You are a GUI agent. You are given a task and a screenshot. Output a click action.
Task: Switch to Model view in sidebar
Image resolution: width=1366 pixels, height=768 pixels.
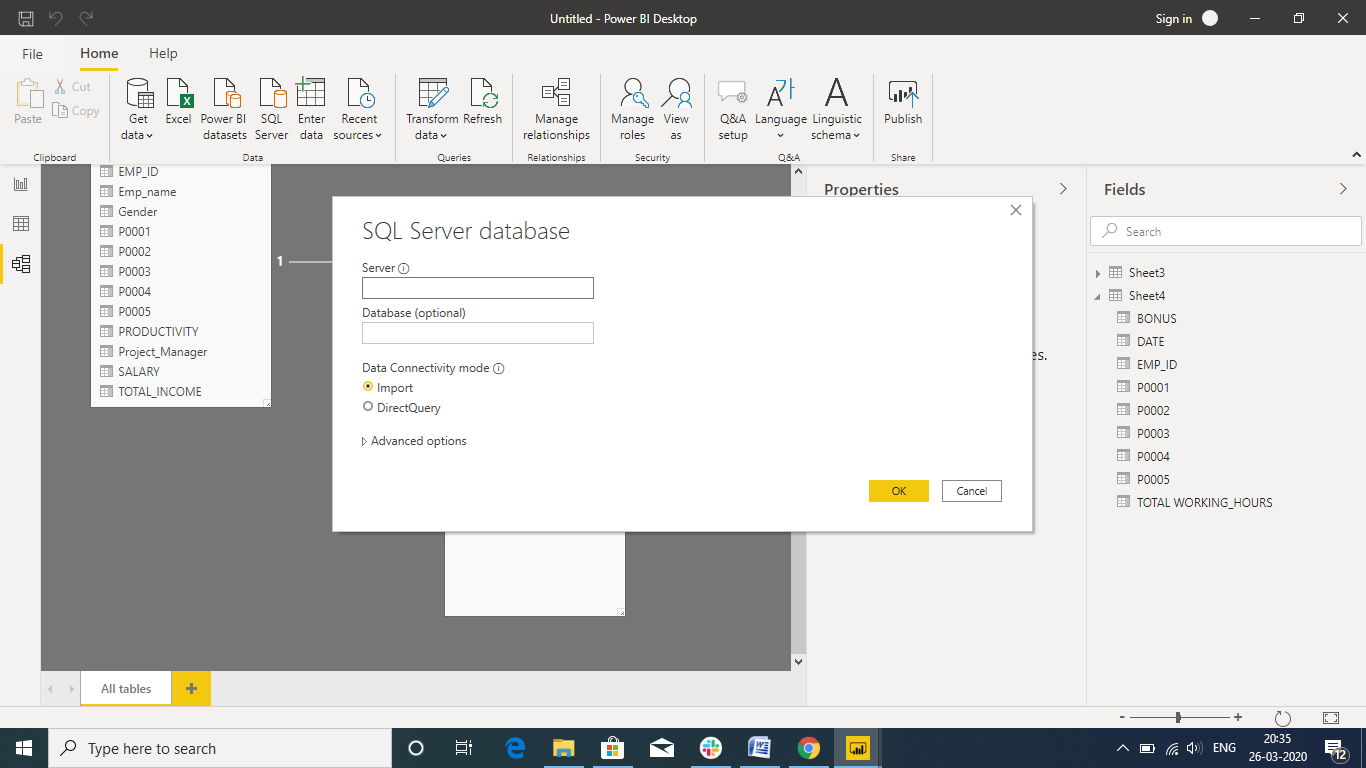coord(21,264)
